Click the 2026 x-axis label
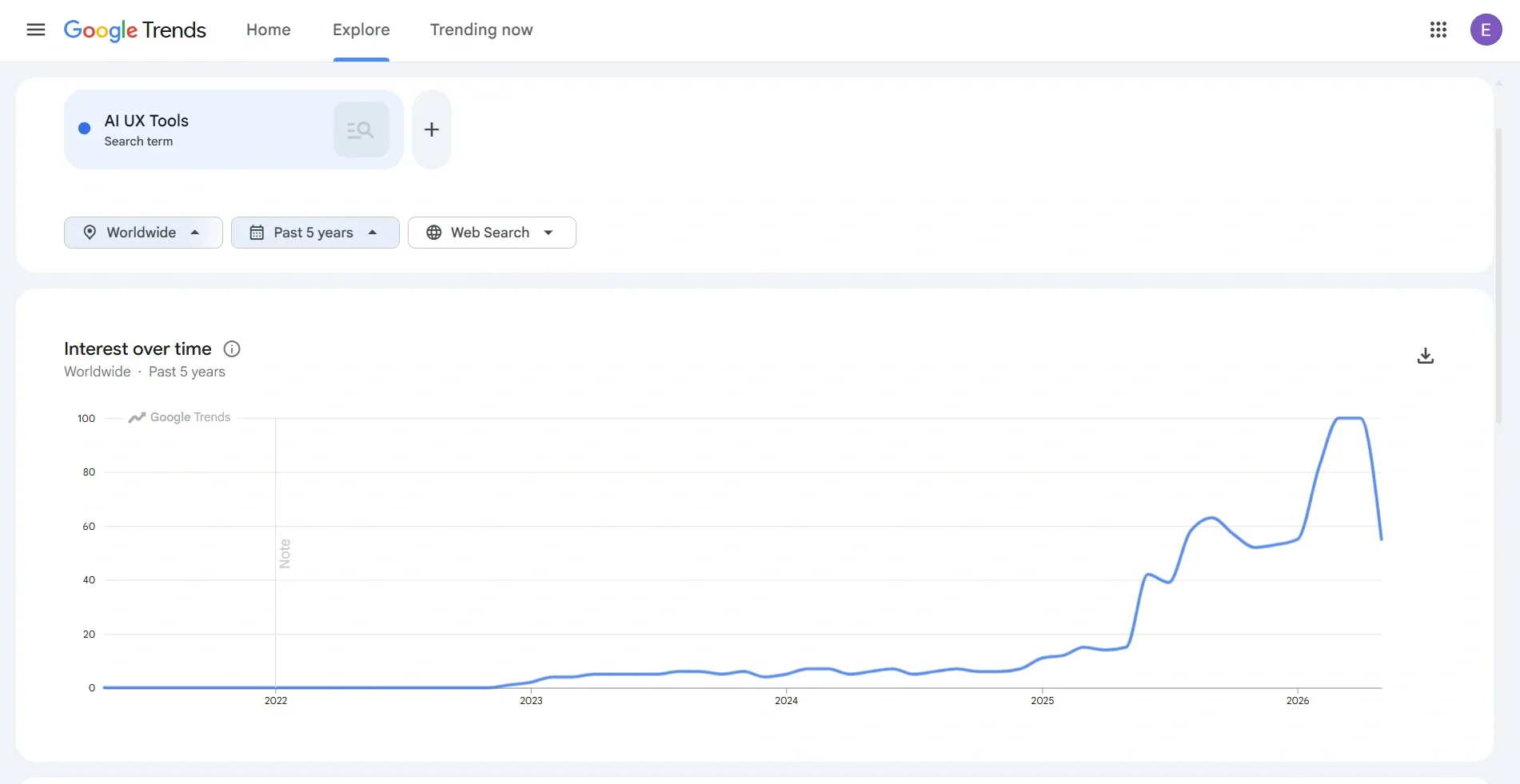 click(x=1298, y=701)
